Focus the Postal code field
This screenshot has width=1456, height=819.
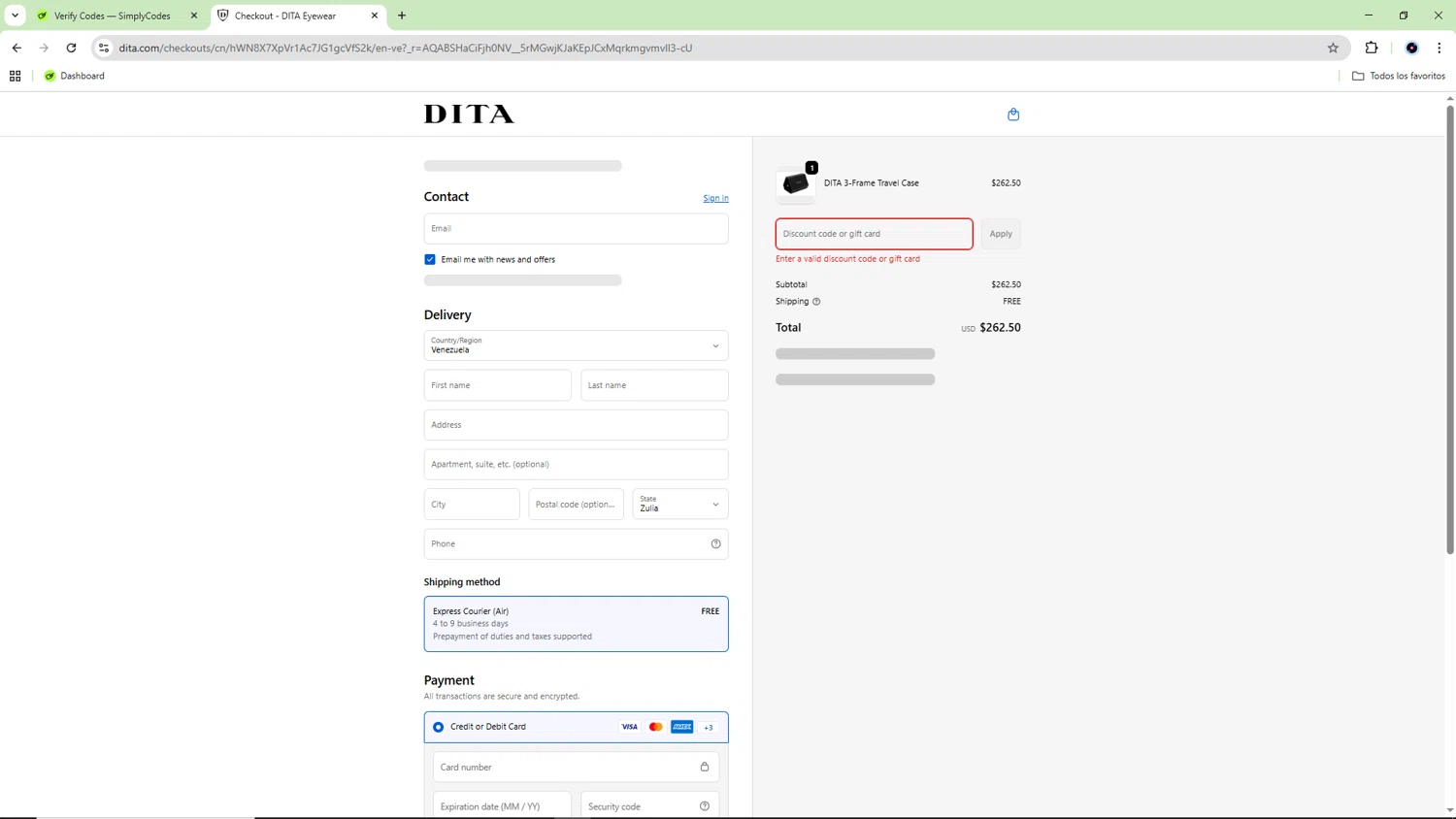(577, 504)
